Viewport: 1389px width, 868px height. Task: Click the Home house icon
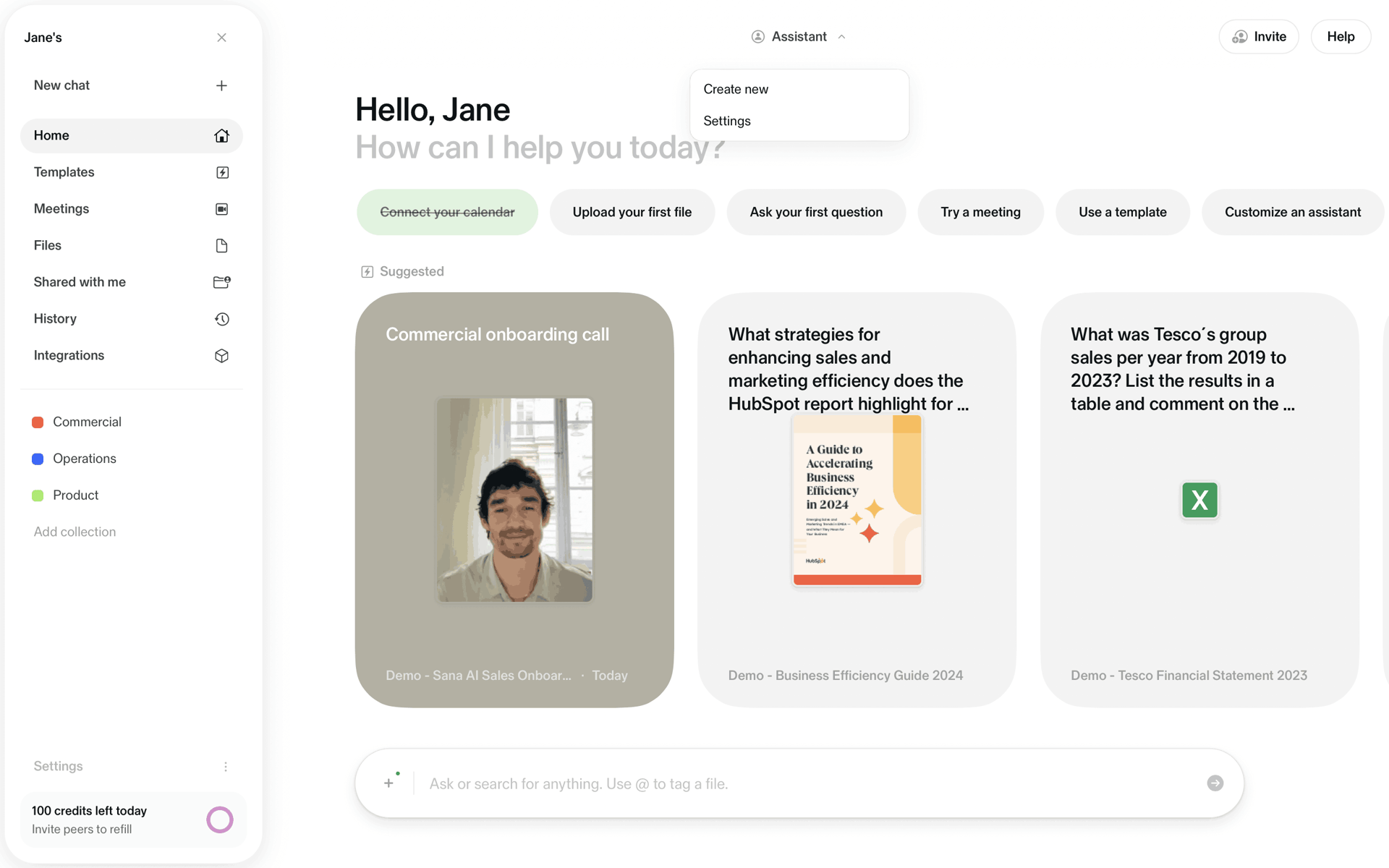[x=221, y=136]
